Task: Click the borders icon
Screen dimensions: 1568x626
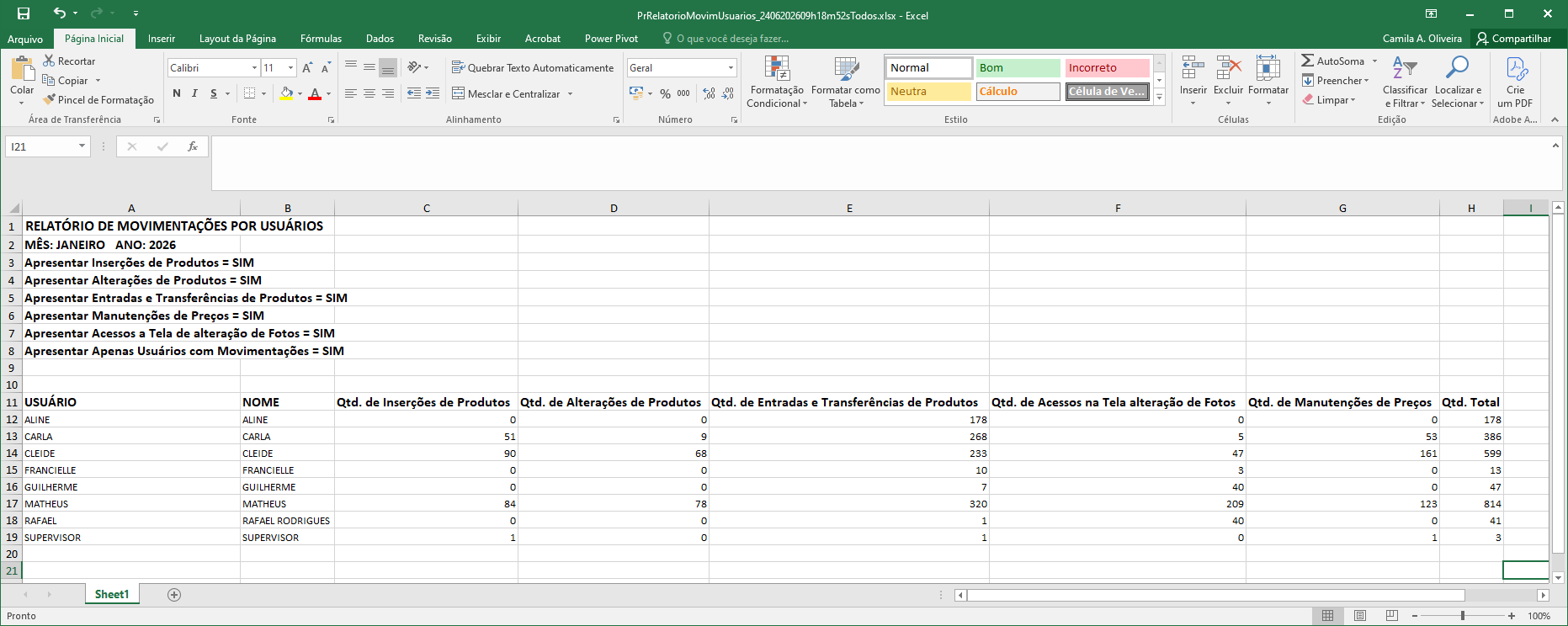Action: point(249,93)
